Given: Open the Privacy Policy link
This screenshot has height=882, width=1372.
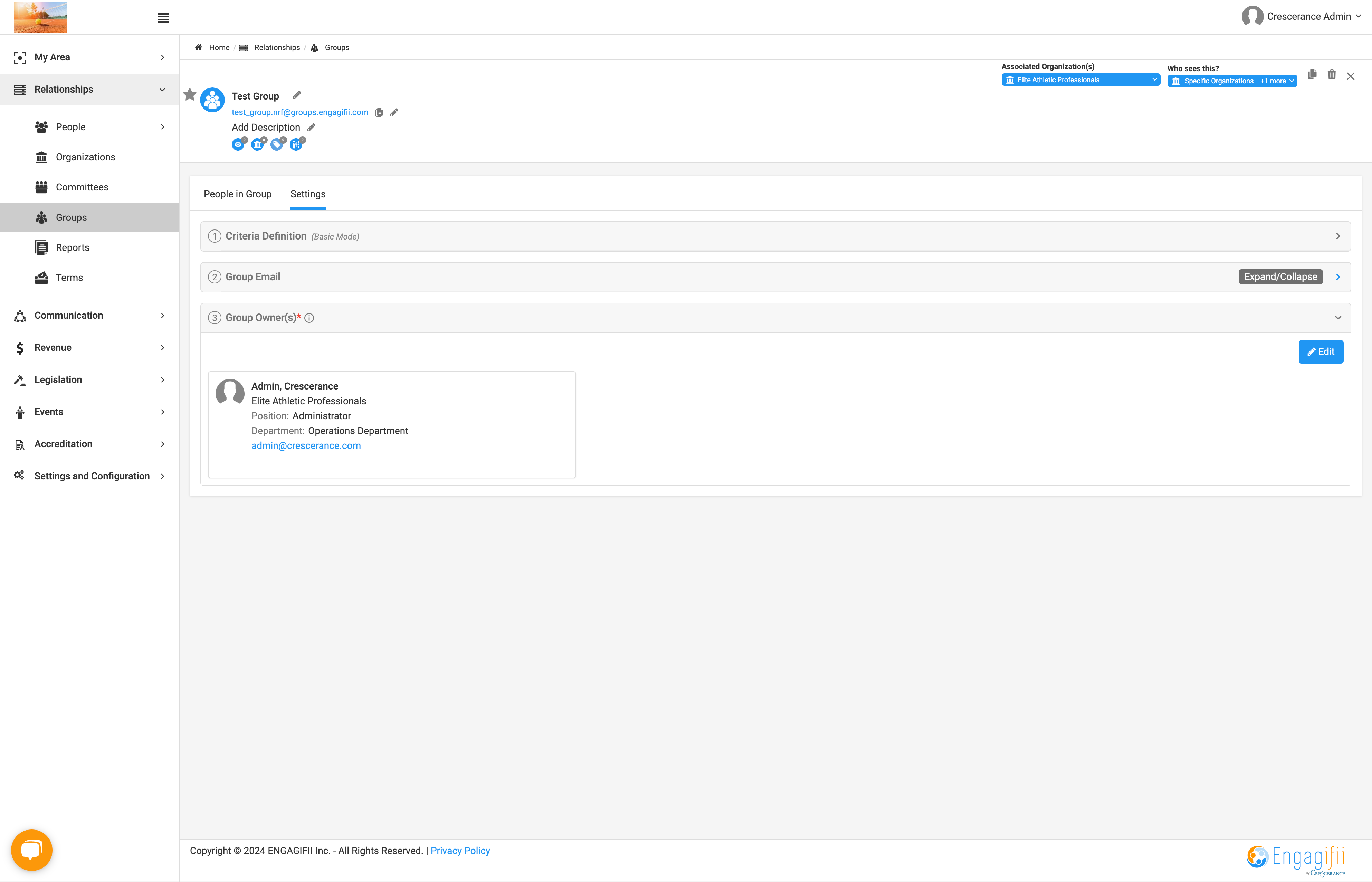Looking at the screenshot, I should (x=460, y=851).
